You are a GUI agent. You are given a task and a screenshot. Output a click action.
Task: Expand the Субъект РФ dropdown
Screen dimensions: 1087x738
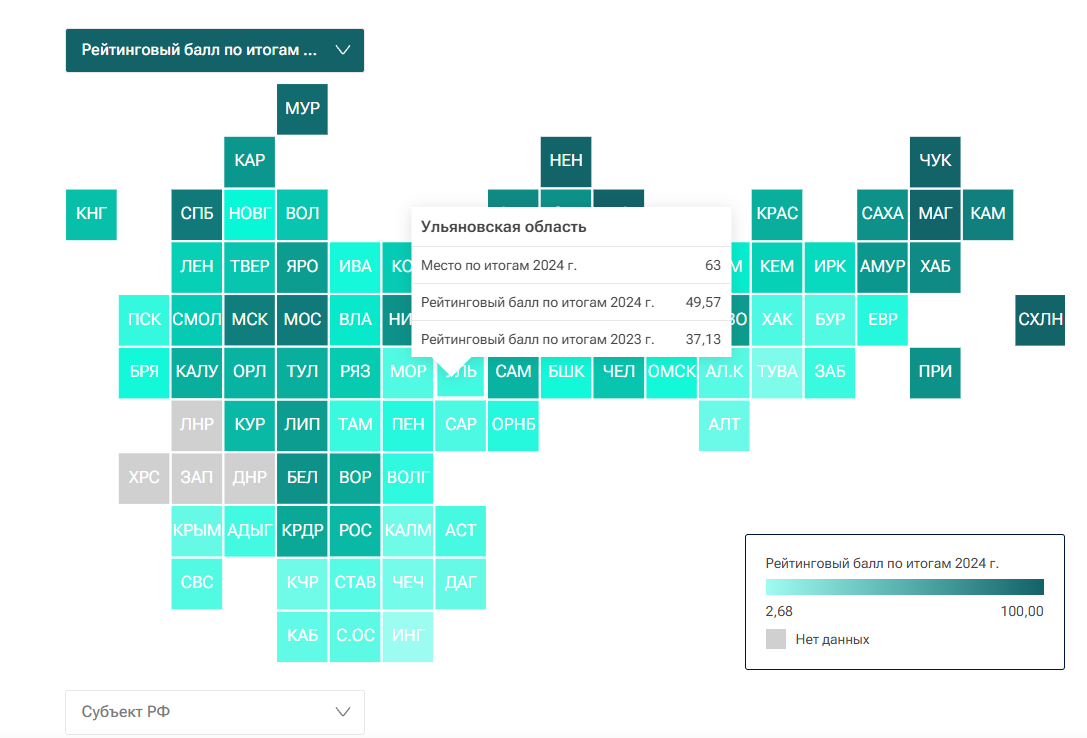pos(214,712)
